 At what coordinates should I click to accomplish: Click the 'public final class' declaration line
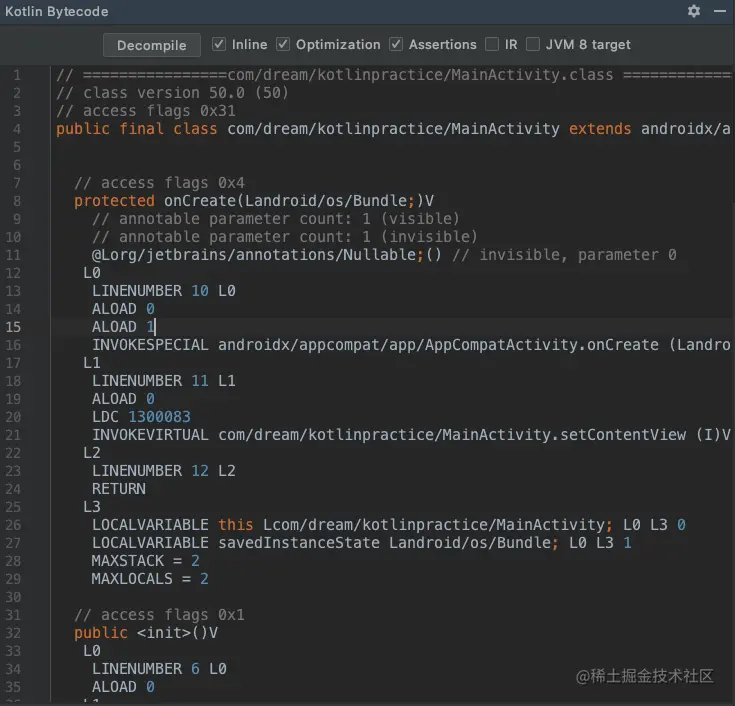pyautogui.click(x=393, y=128)
